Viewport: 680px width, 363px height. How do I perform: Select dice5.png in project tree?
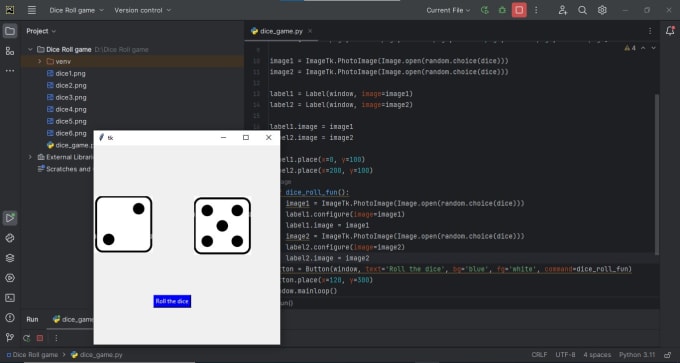66,121
